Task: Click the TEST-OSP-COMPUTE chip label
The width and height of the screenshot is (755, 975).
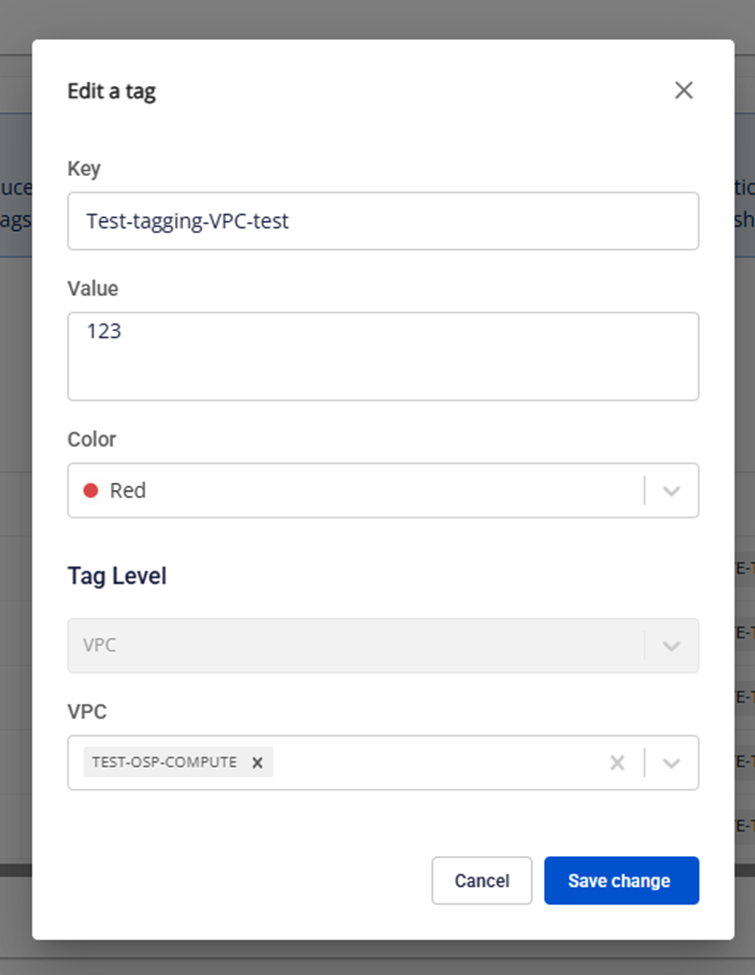Action: [x=164, y=763]
